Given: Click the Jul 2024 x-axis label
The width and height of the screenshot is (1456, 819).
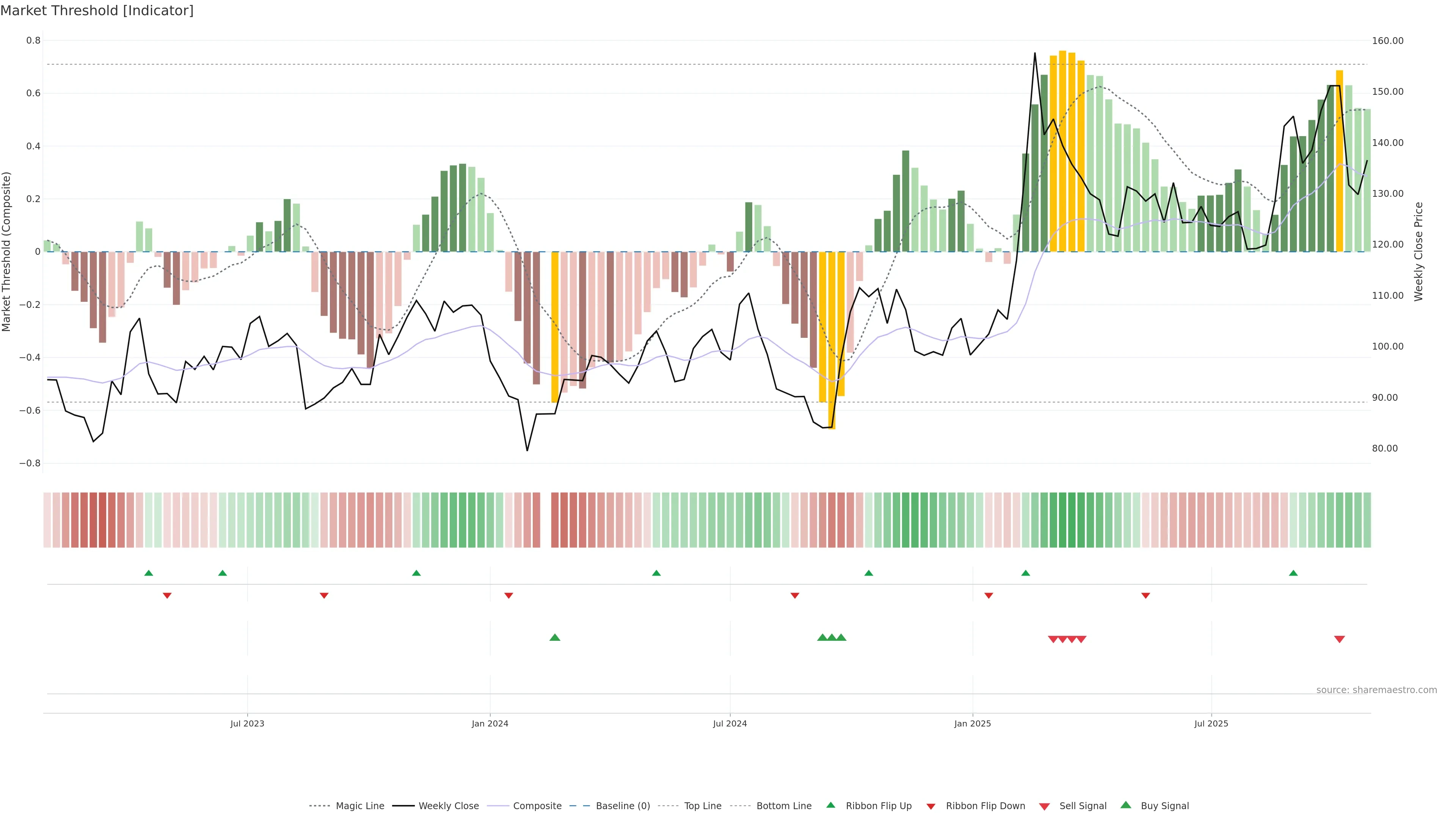Looking at the screenshot, I should click(x=730, y=723).
